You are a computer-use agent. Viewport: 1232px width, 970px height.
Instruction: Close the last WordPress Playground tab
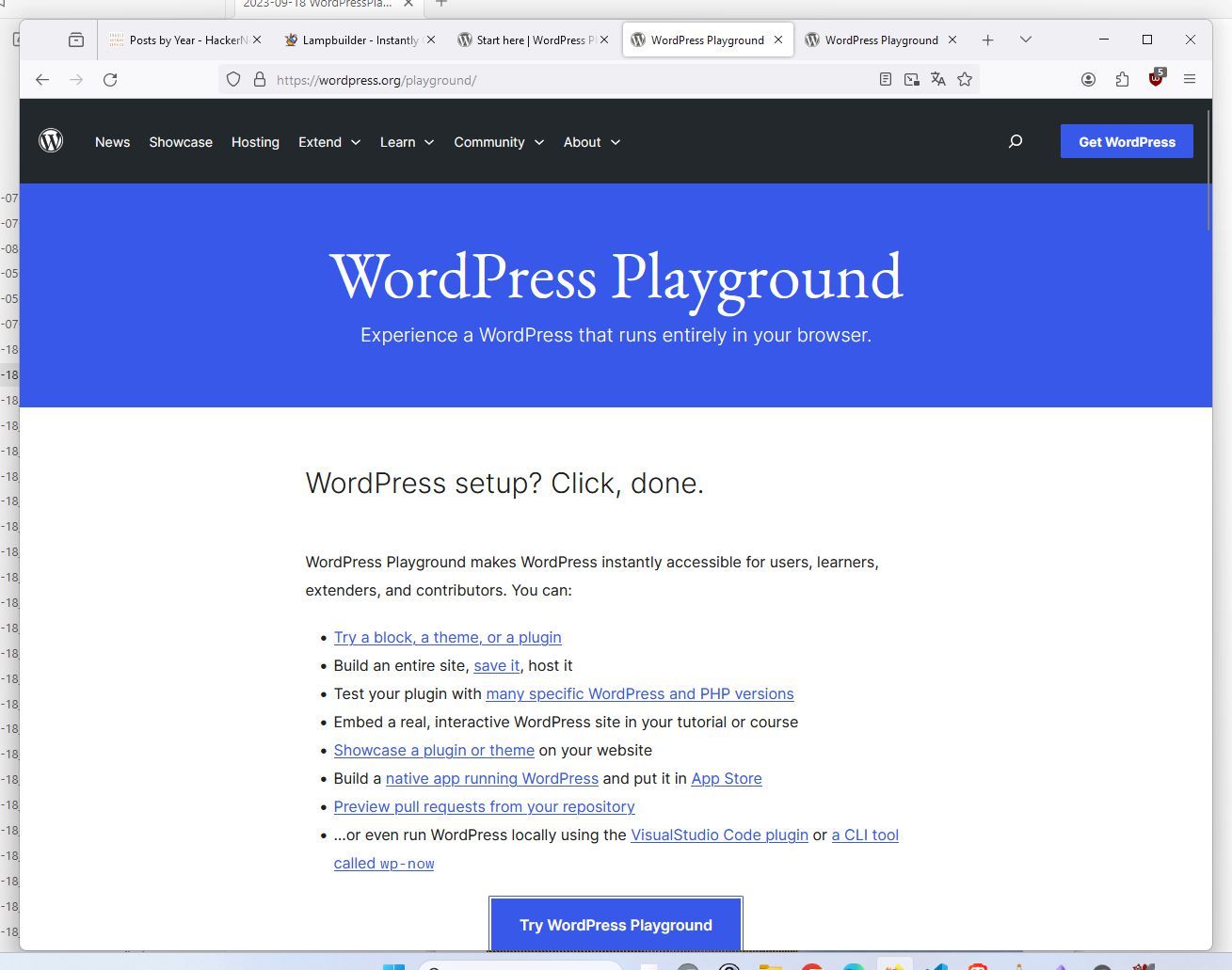pos(952,40)
